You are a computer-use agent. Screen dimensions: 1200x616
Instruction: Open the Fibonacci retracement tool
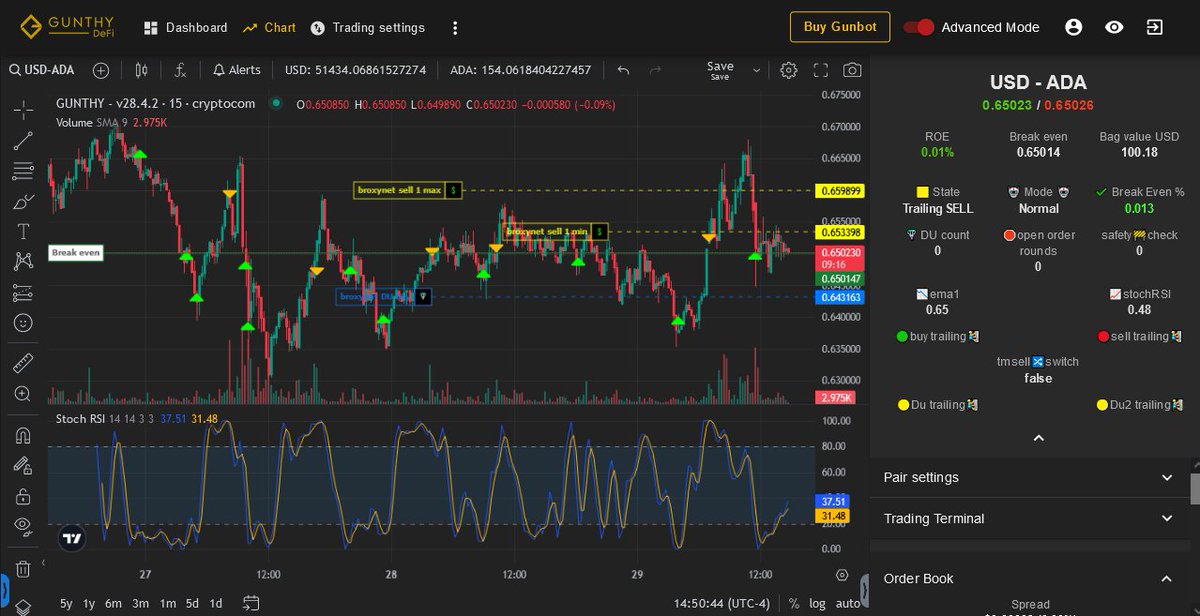(23, 171)
